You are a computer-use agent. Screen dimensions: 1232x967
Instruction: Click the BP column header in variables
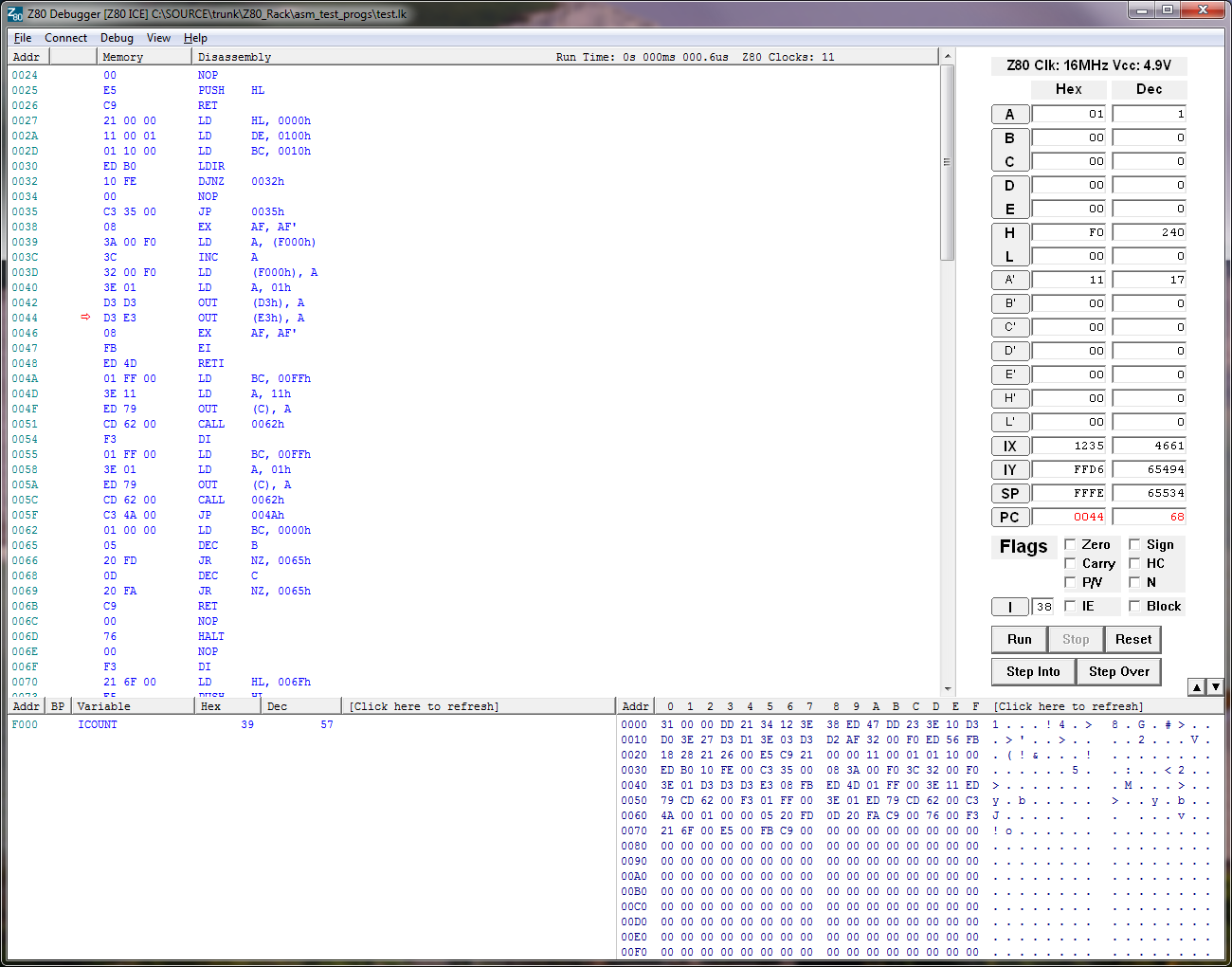click(x=58, y=706)
